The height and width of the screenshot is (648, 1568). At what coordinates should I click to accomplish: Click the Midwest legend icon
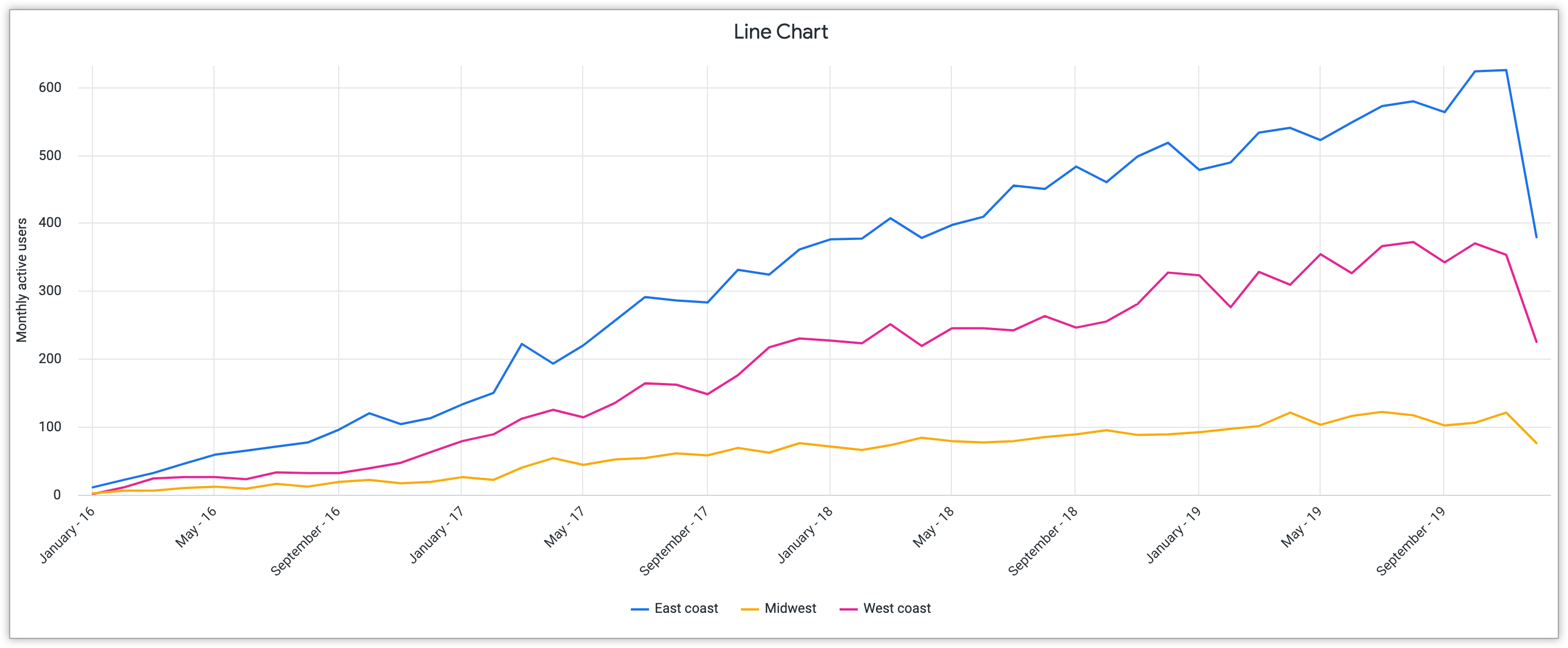pos(742,608)
